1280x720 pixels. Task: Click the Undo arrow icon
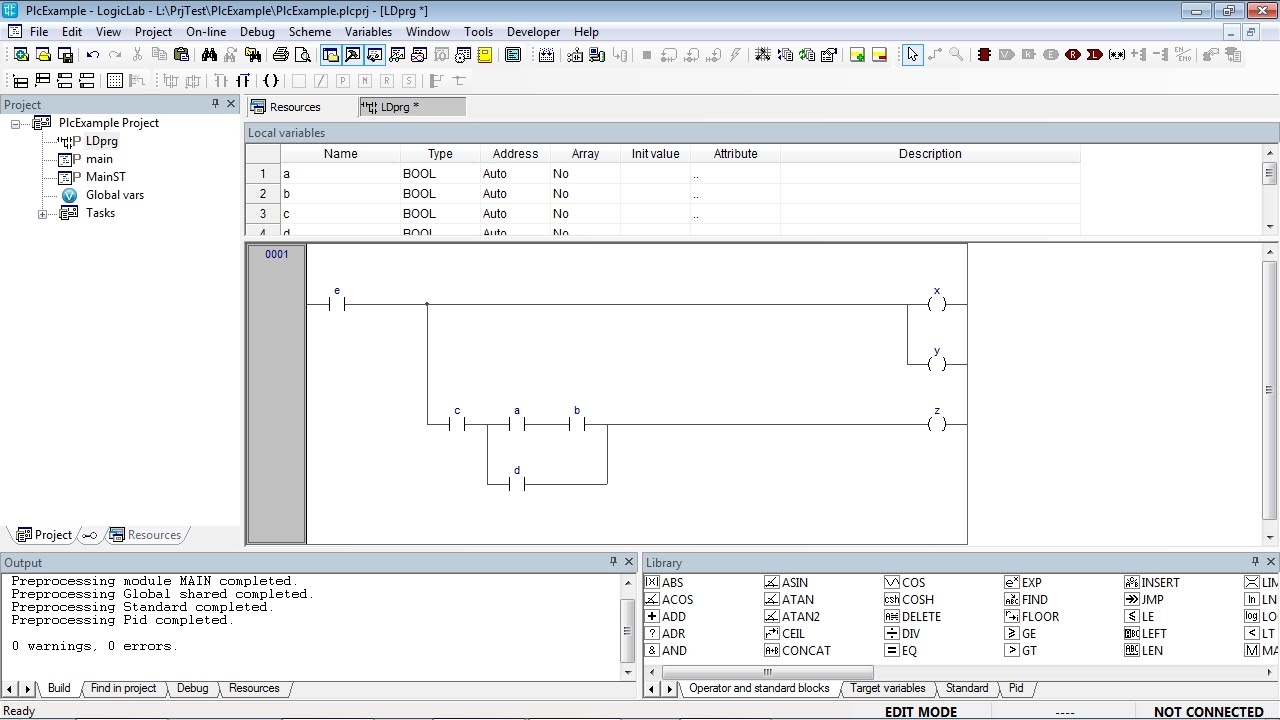click(93, 55)
